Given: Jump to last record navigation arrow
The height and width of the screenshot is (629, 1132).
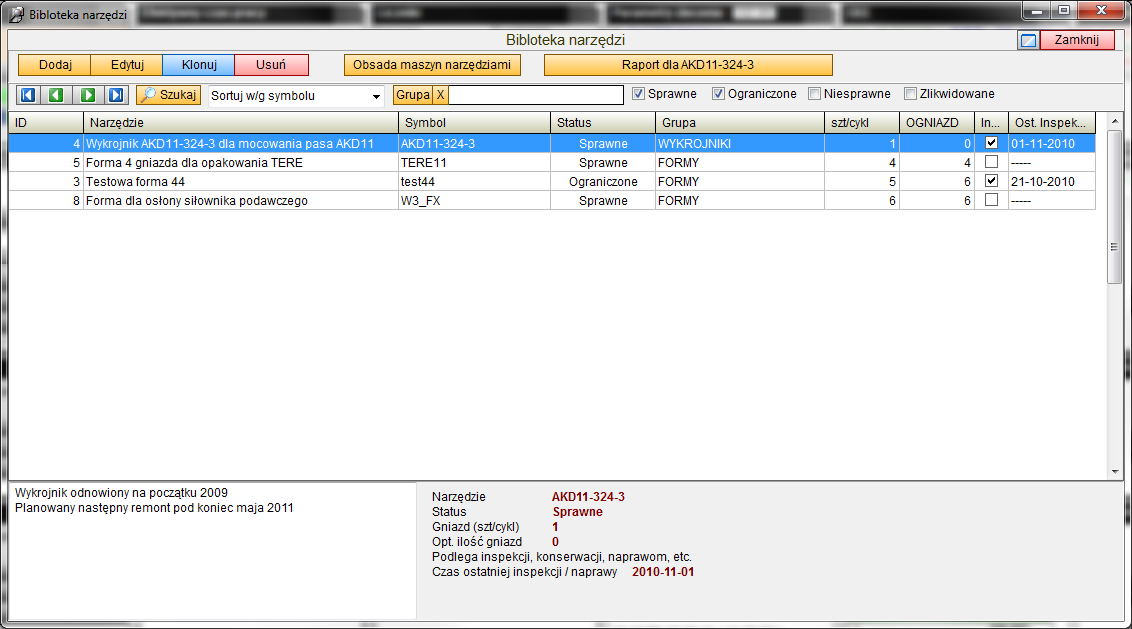Looking at the screenshot, I should [116, 95].
